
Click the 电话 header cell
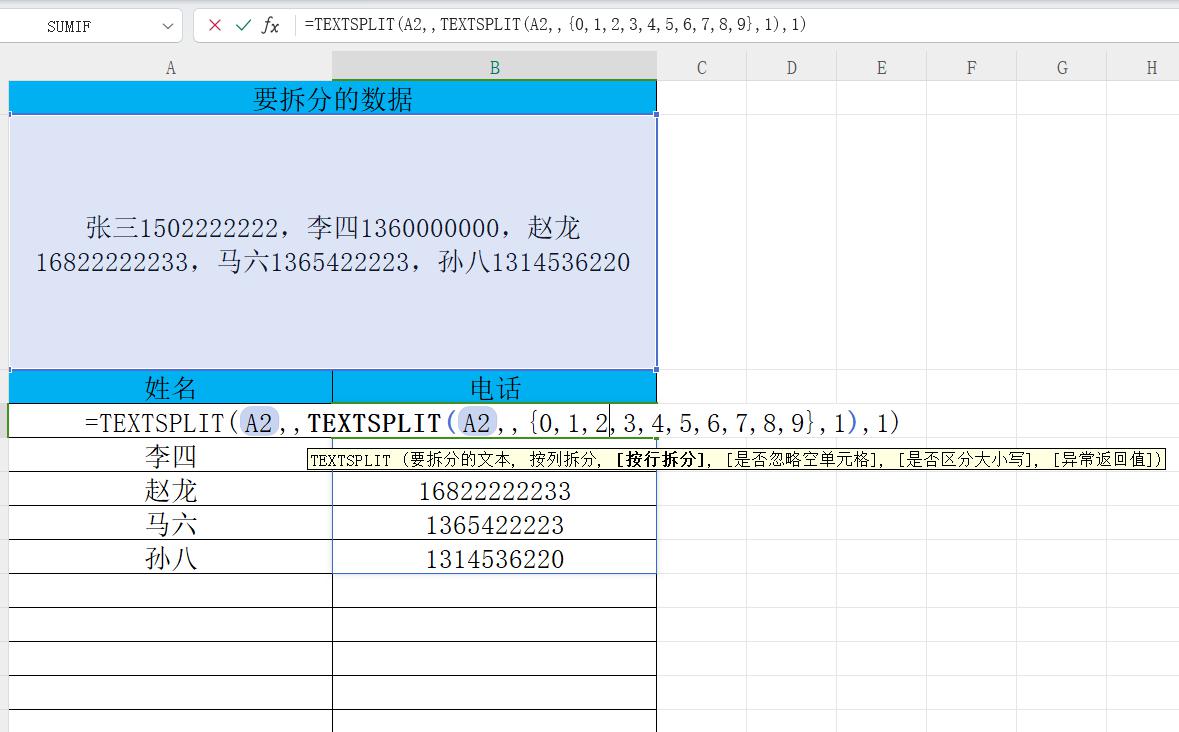pyautogui.click(x=495, y=387)
